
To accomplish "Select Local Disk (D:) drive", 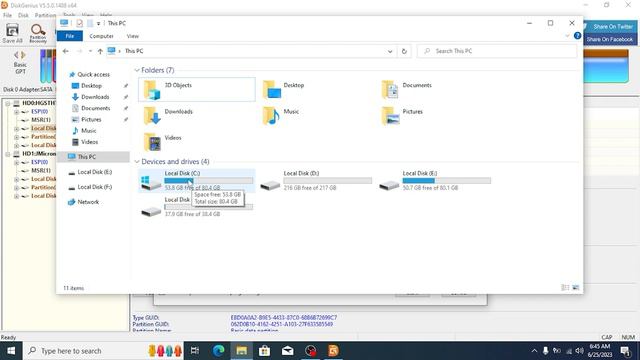I will click(316, 180).
